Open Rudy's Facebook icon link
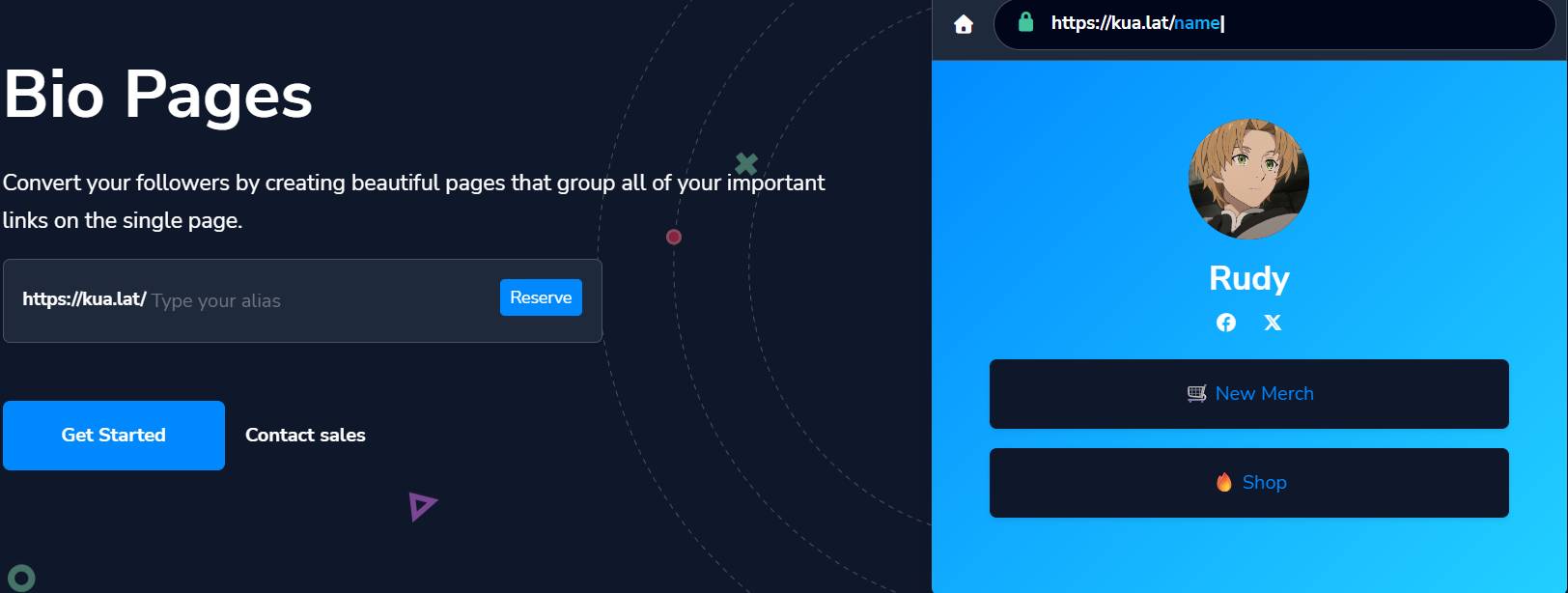The width and height of the screenshot is (1568, 593). point(1225,323)
